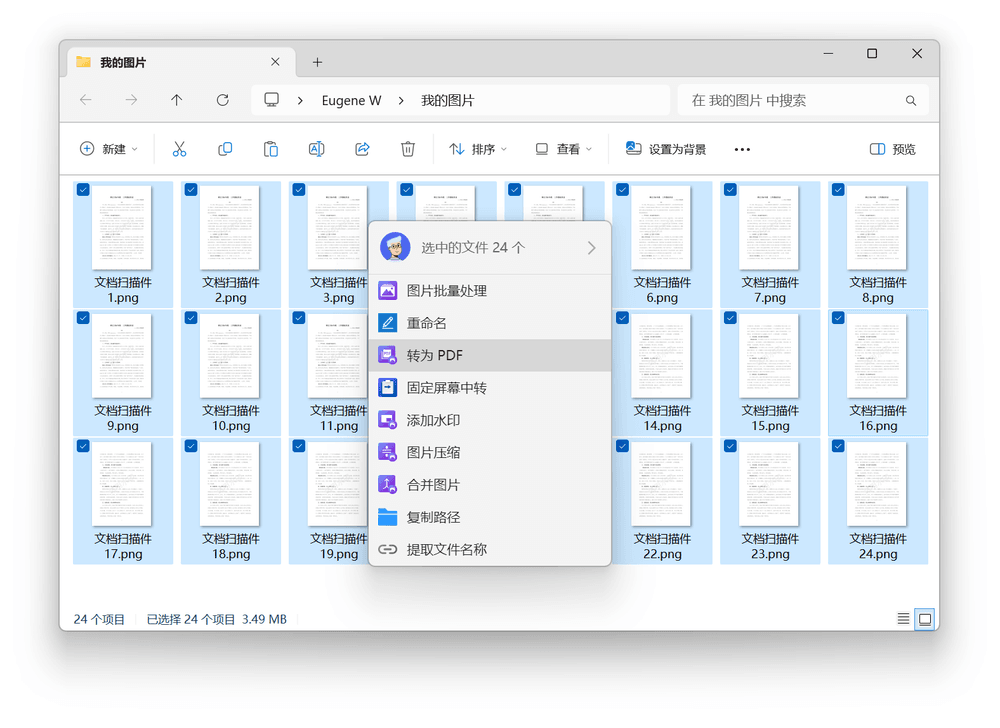Click the search magnifier icon

(x=911, y=101)
